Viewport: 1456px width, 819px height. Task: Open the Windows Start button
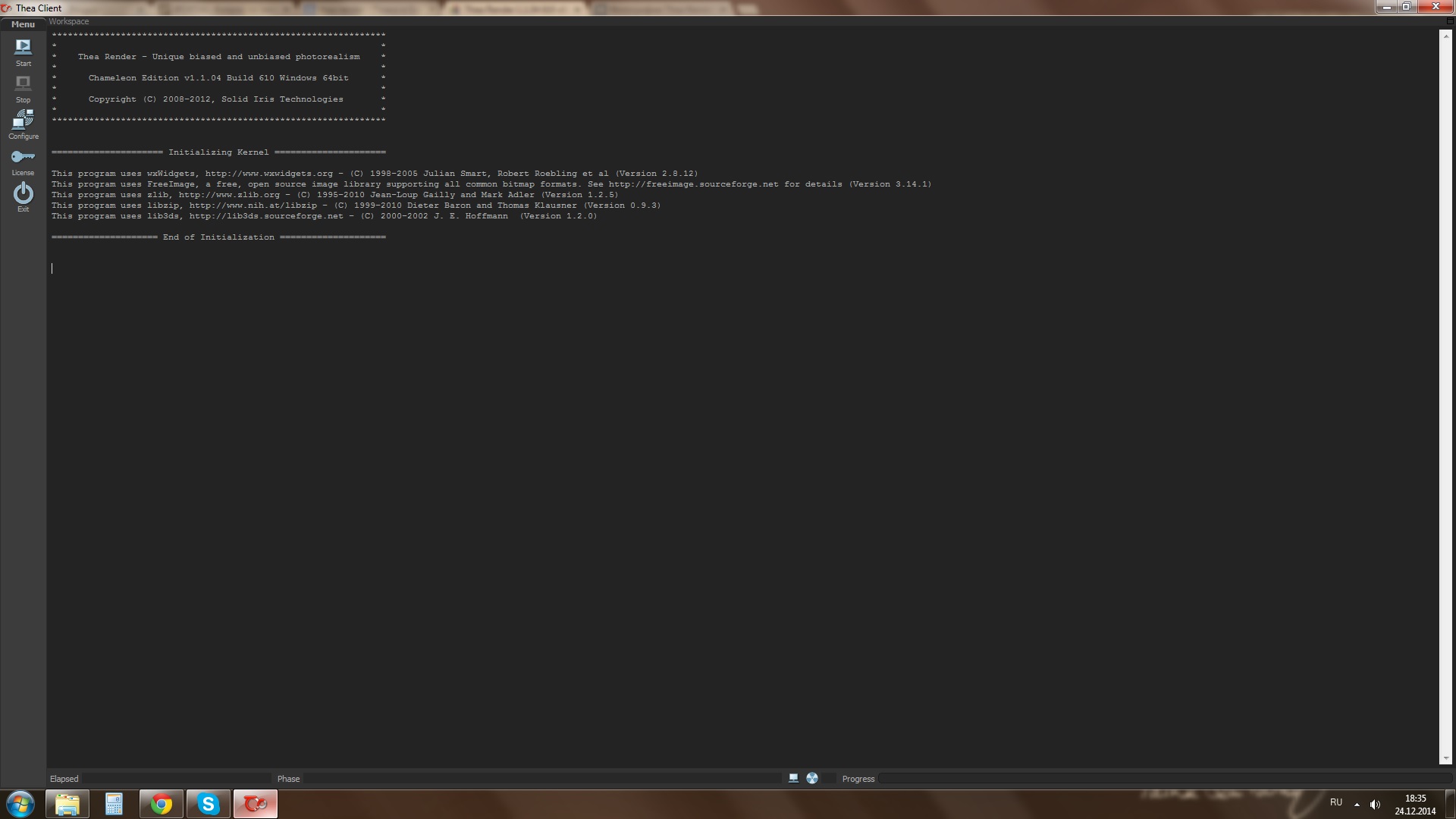(x=20, y=804)
